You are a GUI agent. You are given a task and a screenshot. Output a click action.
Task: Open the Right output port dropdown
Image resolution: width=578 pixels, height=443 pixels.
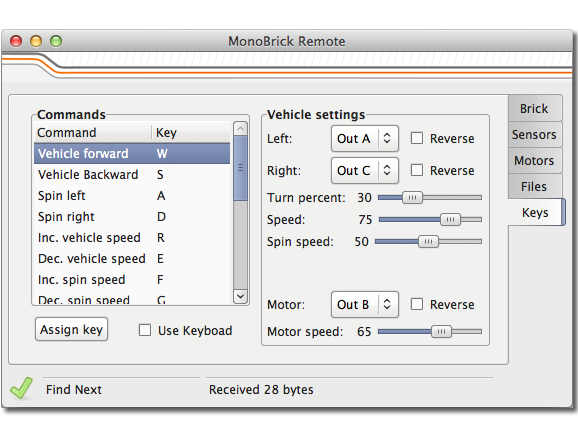pos(365,171)
